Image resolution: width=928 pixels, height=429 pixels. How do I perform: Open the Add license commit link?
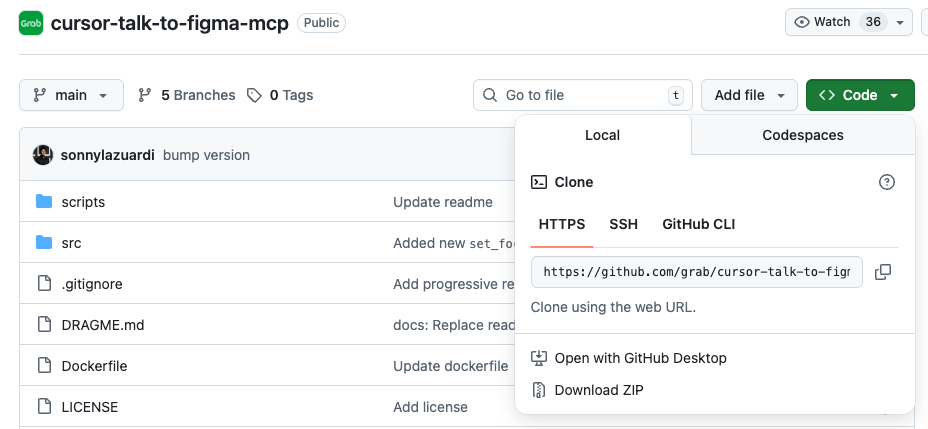tap(430, 407)
